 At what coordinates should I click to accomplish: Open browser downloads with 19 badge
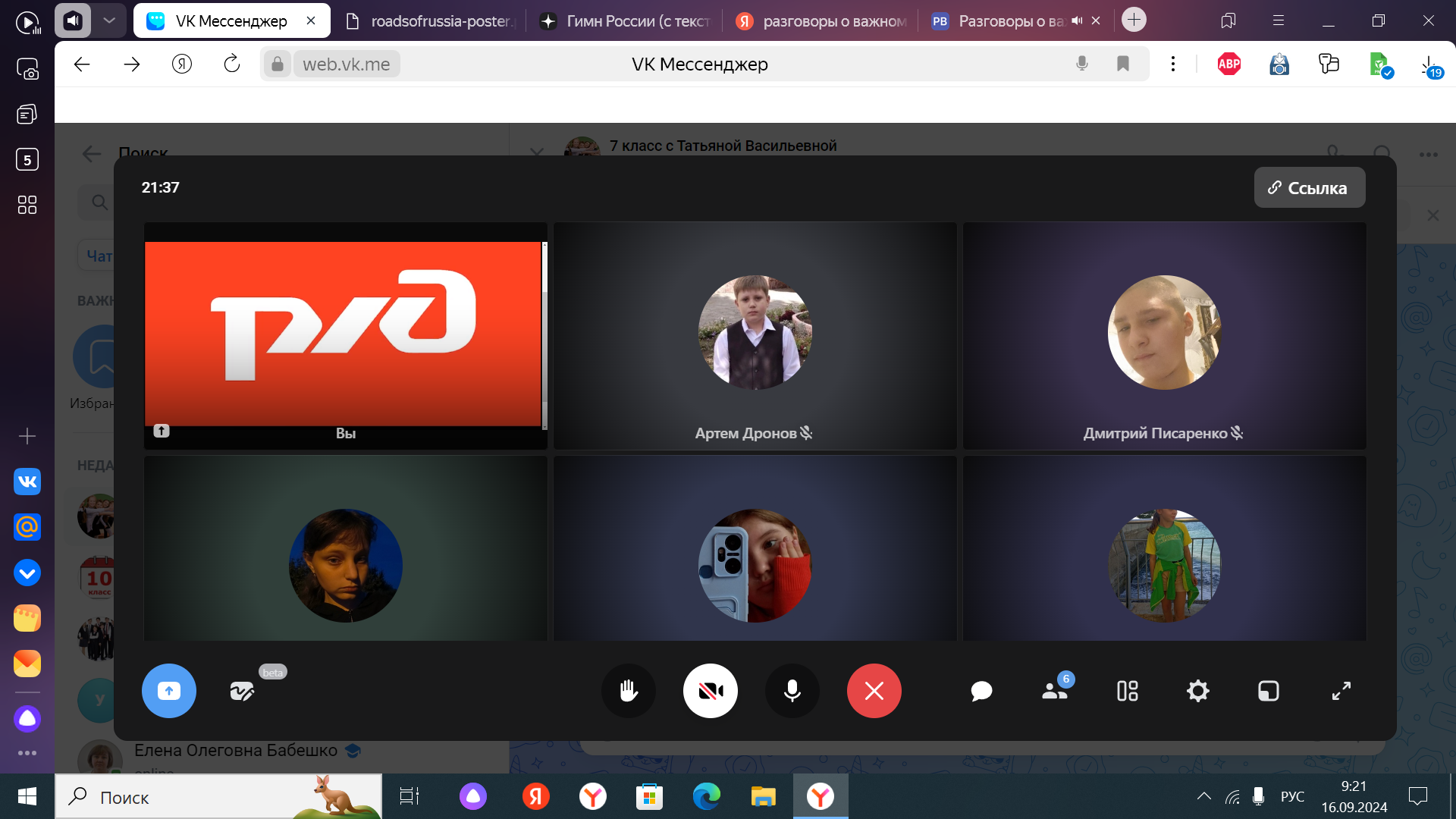tap(1430, 66)
